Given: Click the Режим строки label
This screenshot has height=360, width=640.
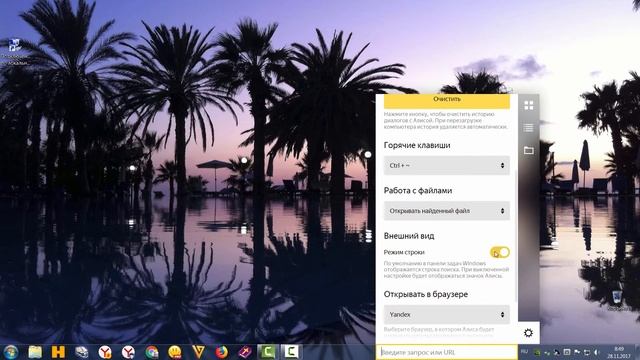Looking at the screenshot, I should (x=404, y=252).
